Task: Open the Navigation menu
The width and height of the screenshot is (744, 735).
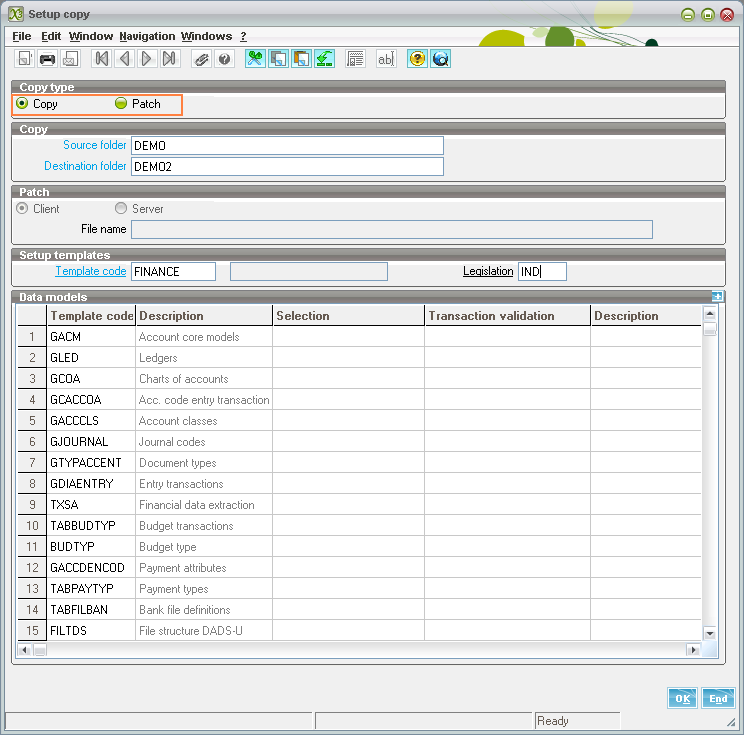Action: 147,36
